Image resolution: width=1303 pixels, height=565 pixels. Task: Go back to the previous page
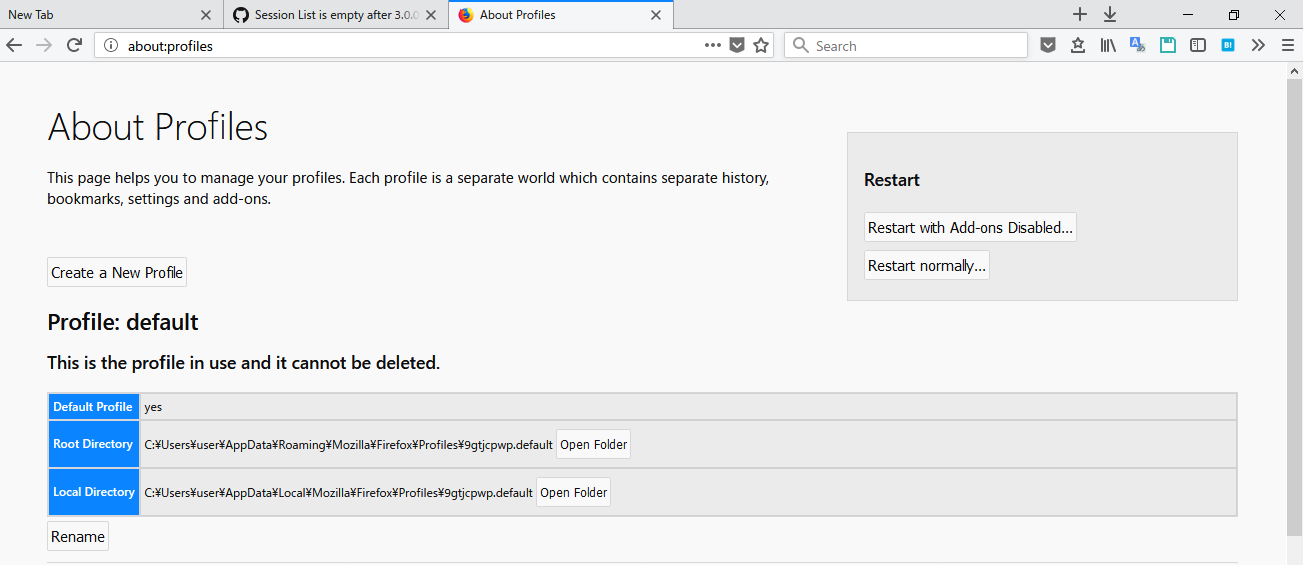tap(14, 45)
